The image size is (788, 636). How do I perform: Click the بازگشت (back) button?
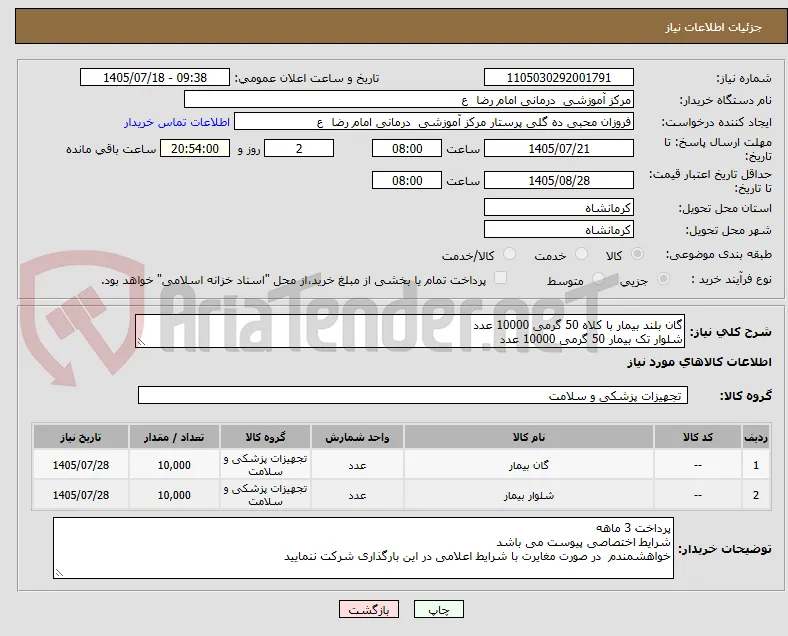(x=369, y=609)
